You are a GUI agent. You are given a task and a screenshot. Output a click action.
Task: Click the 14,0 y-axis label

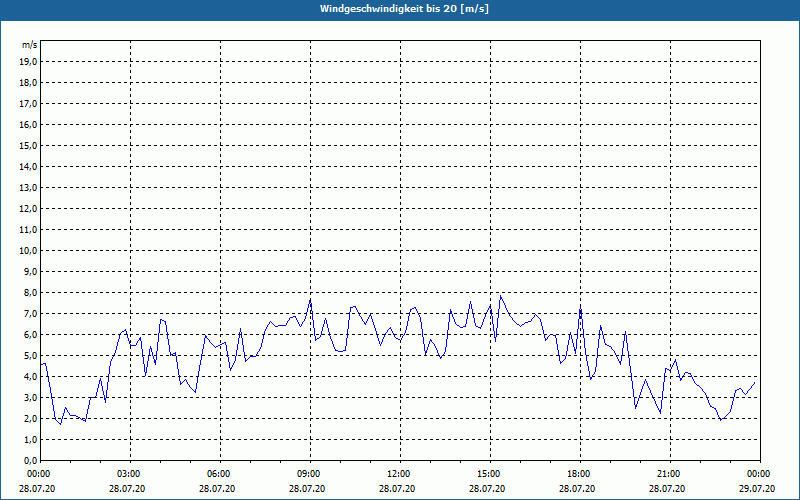[29, 166]
